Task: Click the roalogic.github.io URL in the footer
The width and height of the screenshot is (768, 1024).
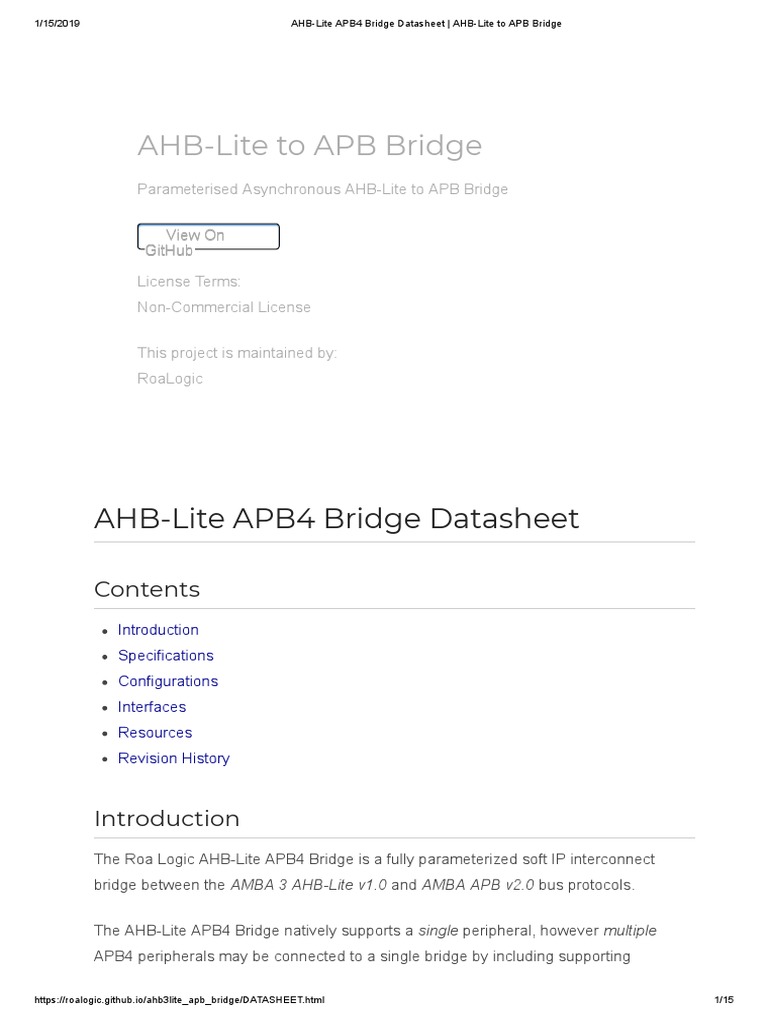Action: 179,1000
